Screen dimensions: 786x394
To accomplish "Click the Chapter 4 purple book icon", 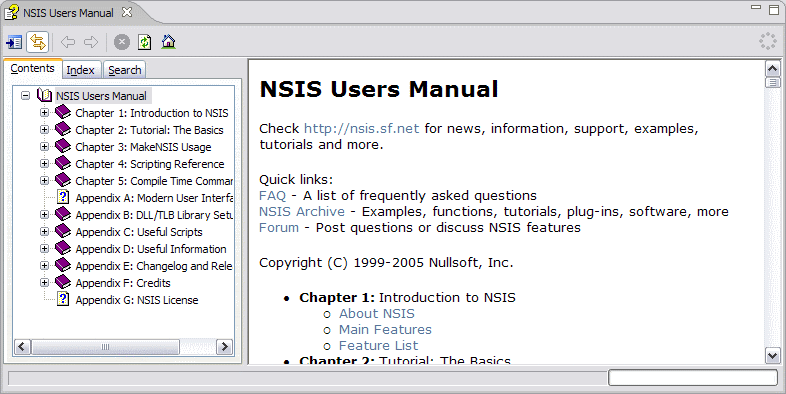I will tap(63, 163).
